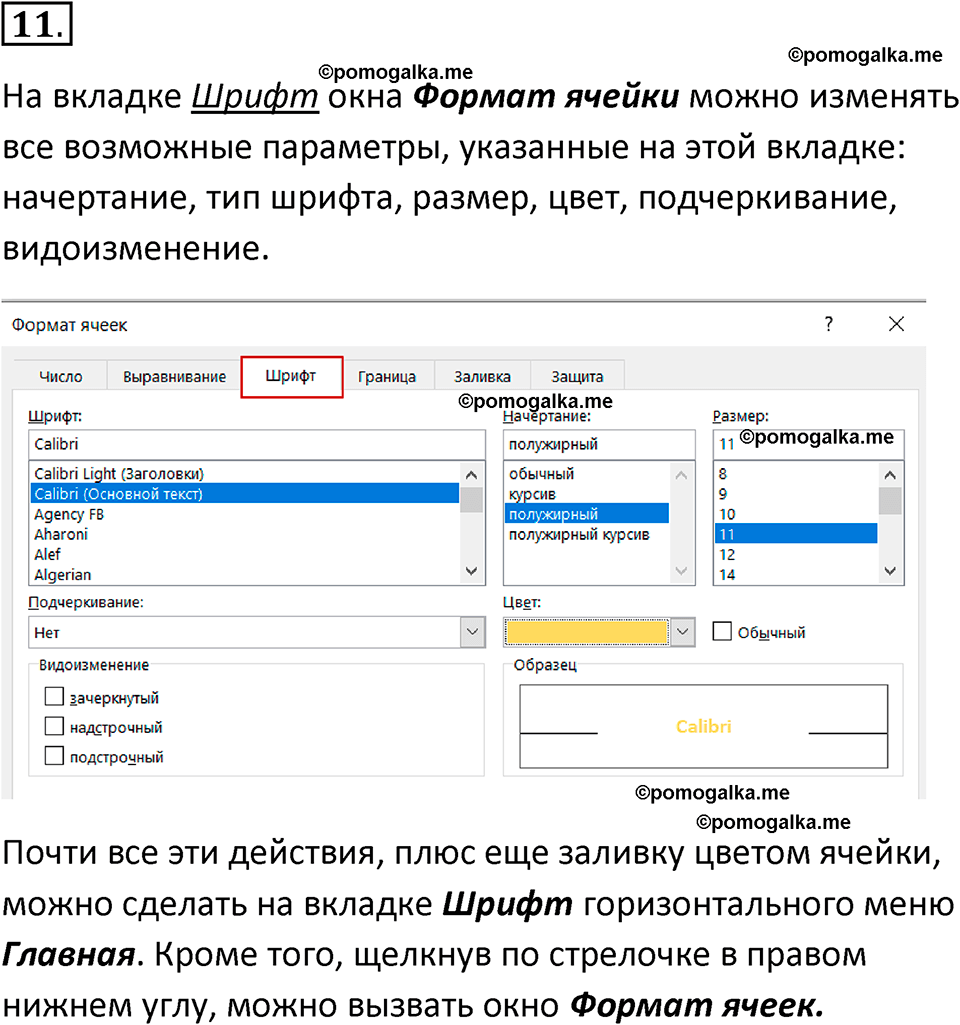Screen dimensions: 960x1025
Task: Pick the Algerian font
Action: [244, 575]
